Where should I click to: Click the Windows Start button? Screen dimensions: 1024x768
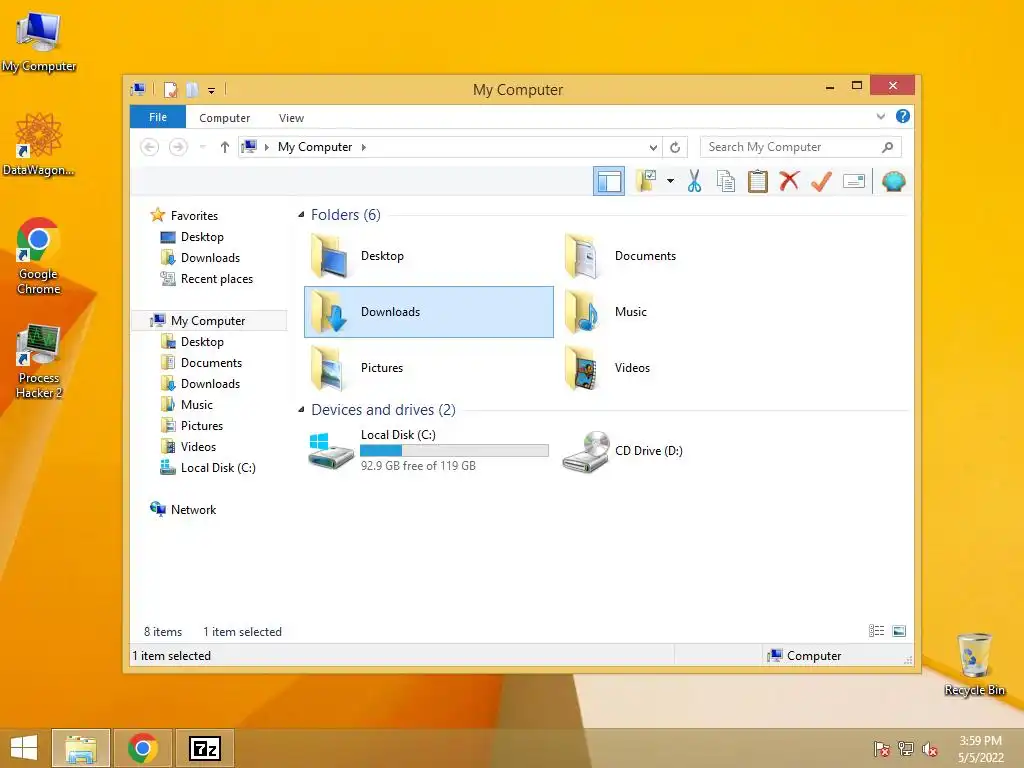click(x=24, y=748)
